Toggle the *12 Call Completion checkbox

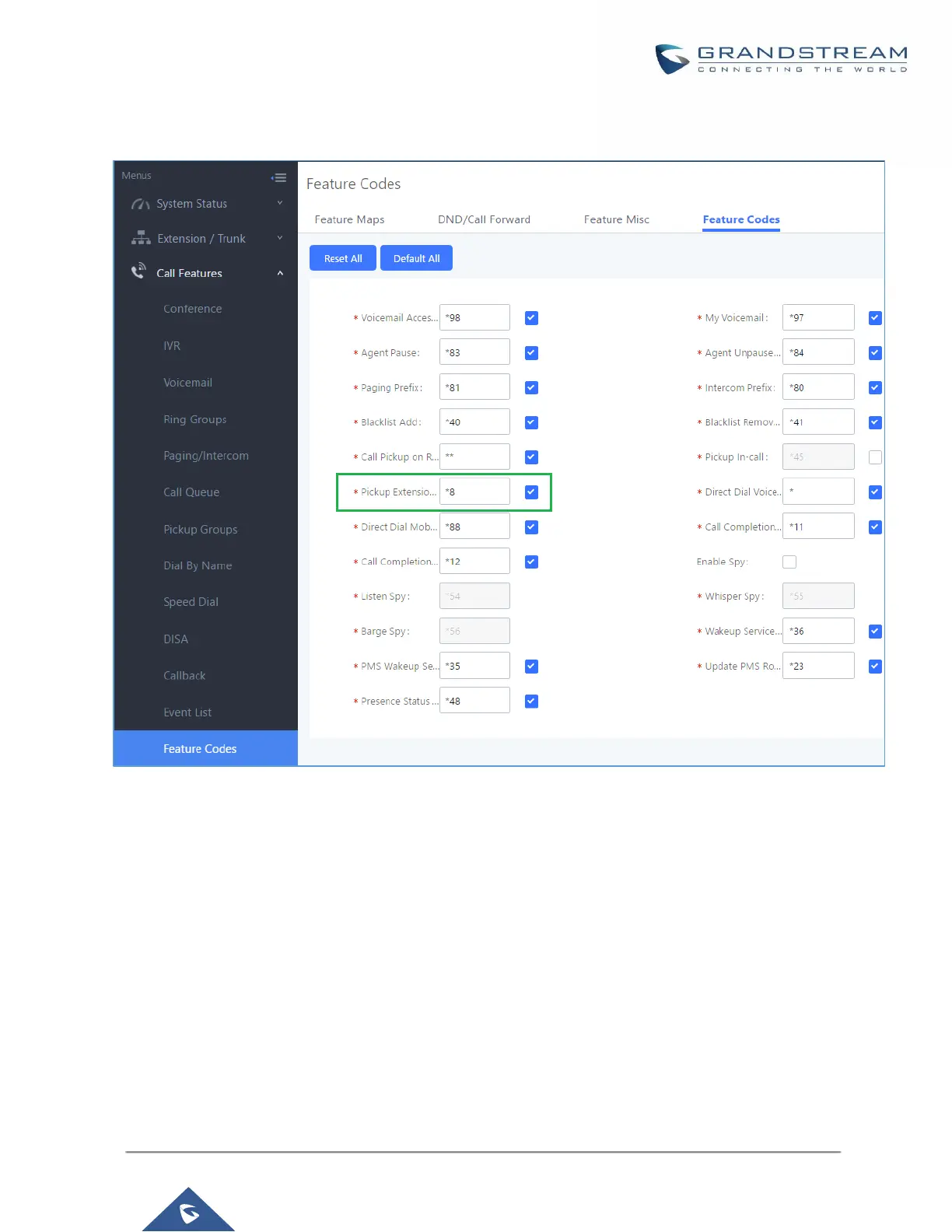531,562
